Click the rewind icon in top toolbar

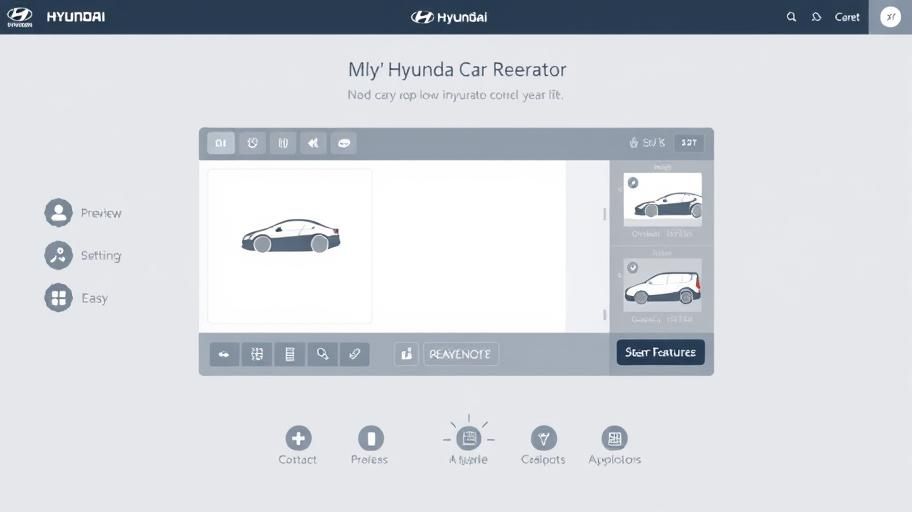(x=313, y=143)
